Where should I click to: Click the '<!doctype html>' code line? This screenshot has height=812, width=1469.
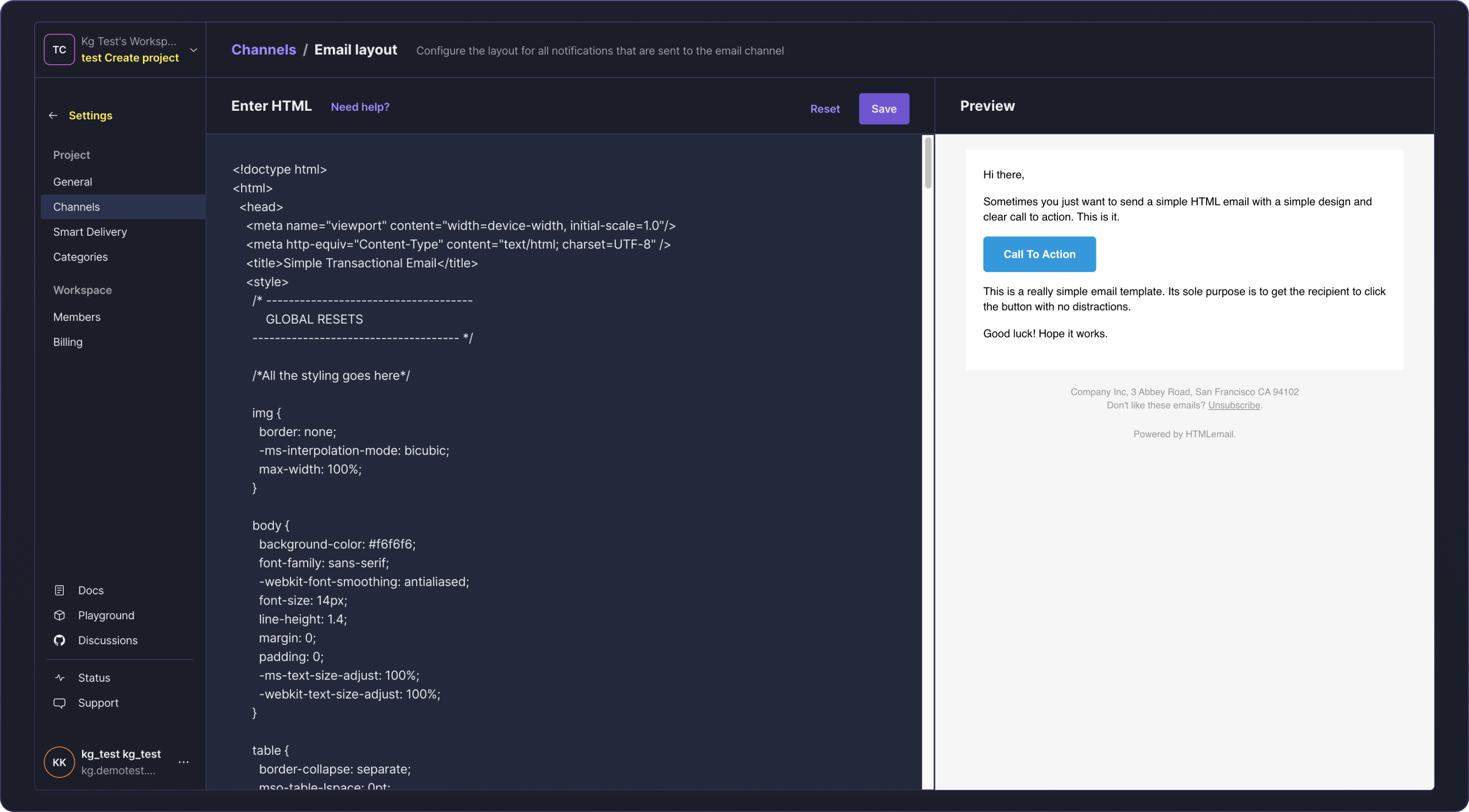[280, 169]
